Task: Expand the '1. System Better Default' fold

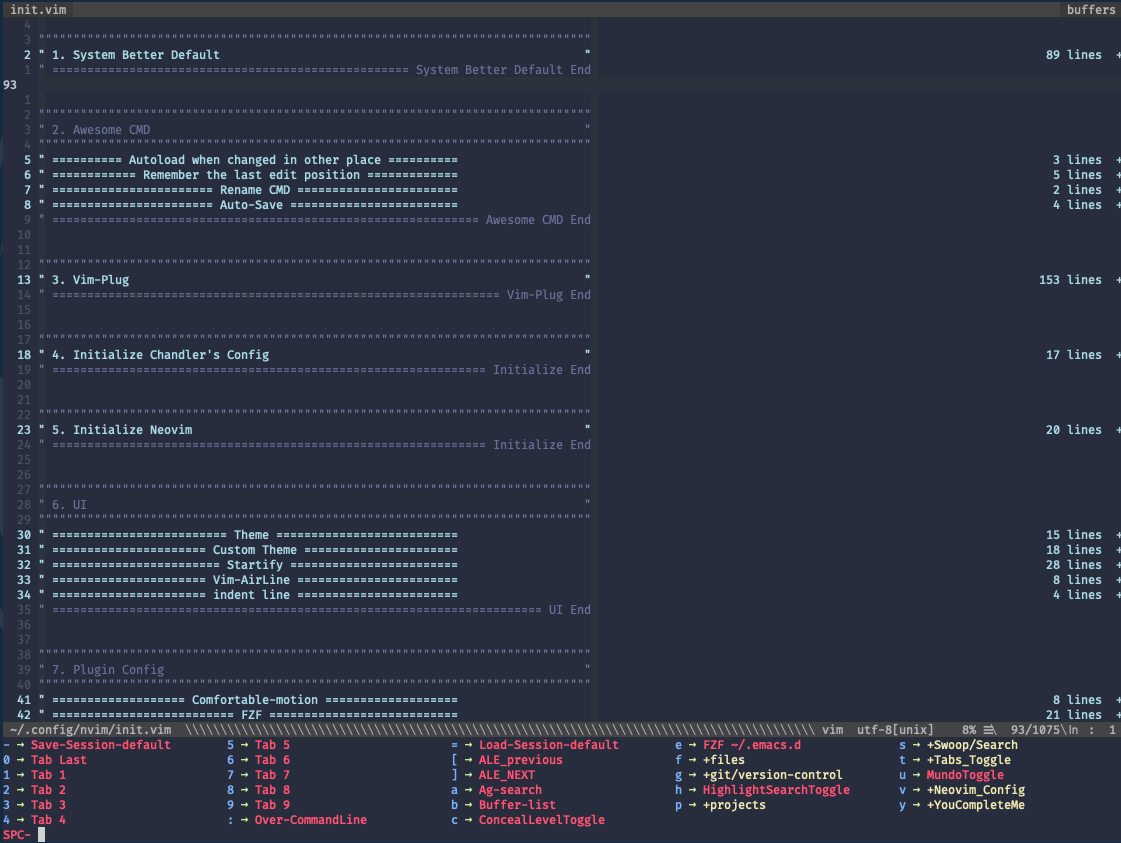Action: 135,54
